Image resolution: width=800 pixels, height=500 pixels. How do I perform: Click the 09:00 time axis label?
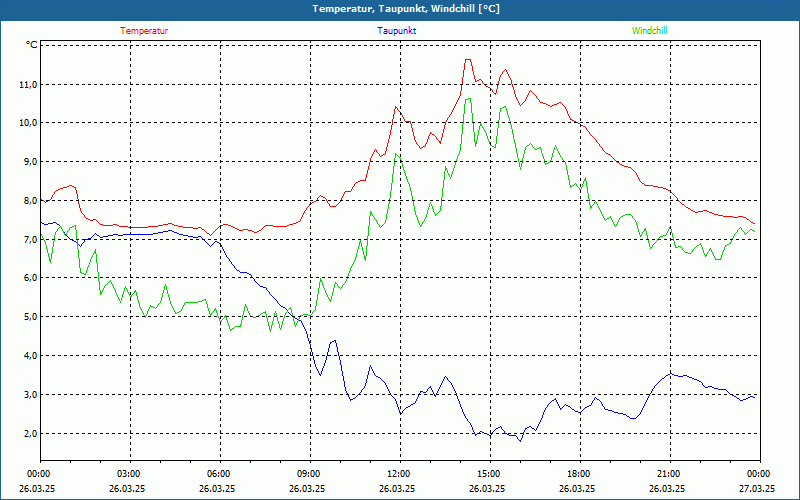310,474
